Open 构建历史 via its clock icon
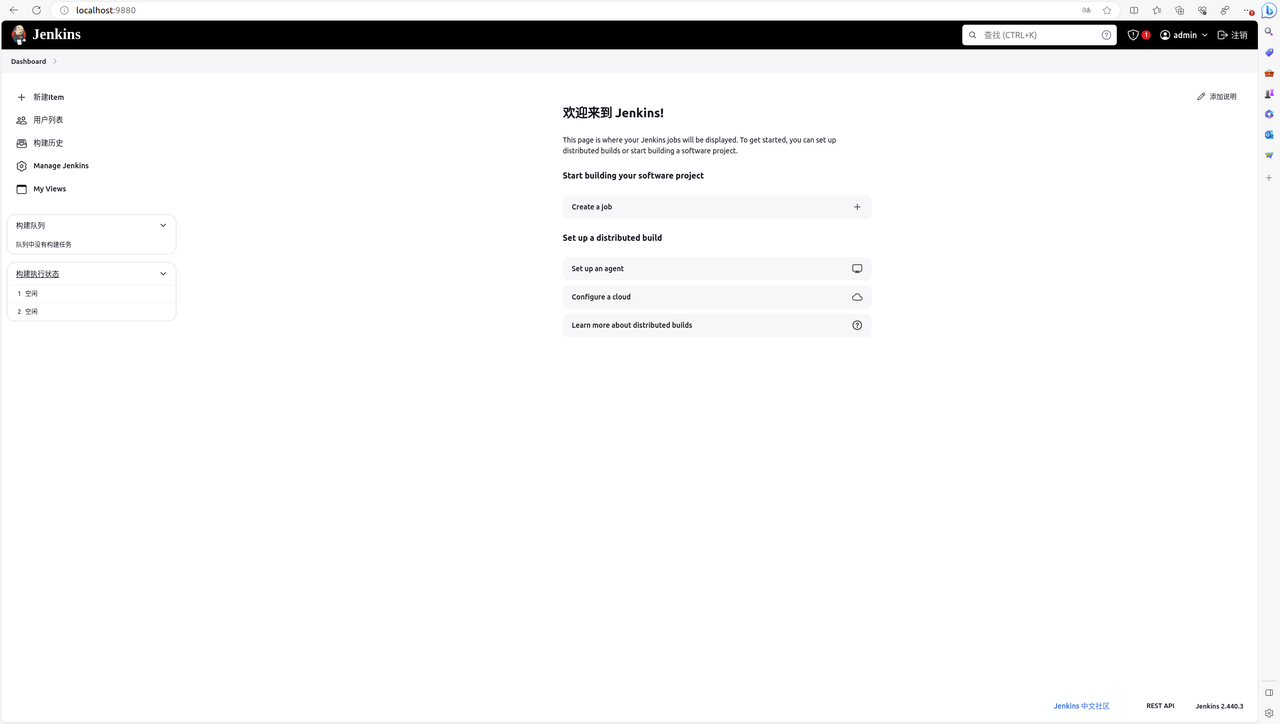Image resolution: width=1280 pixels, height=724 pixels. (x=21, y=142)
